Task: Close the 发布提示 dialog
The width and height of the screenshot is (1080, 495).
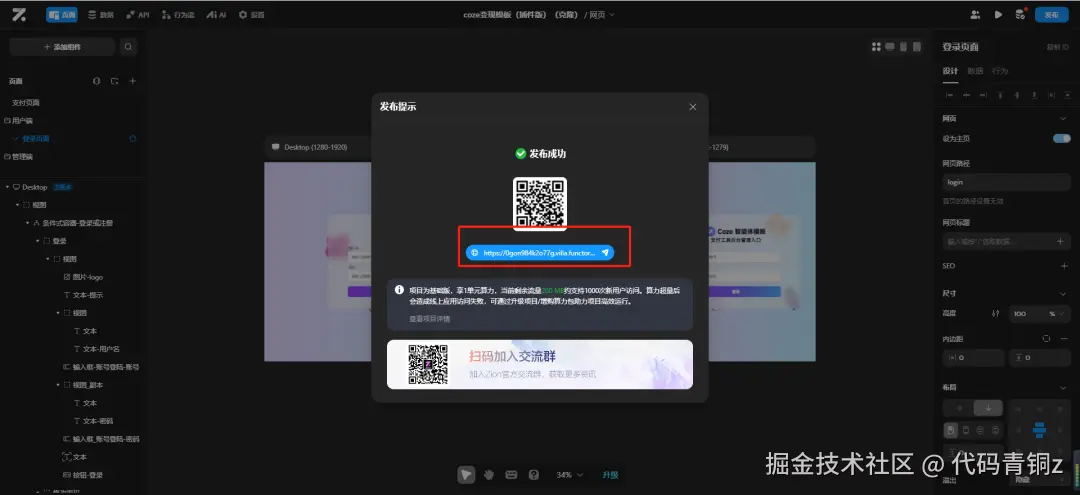Action: pos(693,107)
